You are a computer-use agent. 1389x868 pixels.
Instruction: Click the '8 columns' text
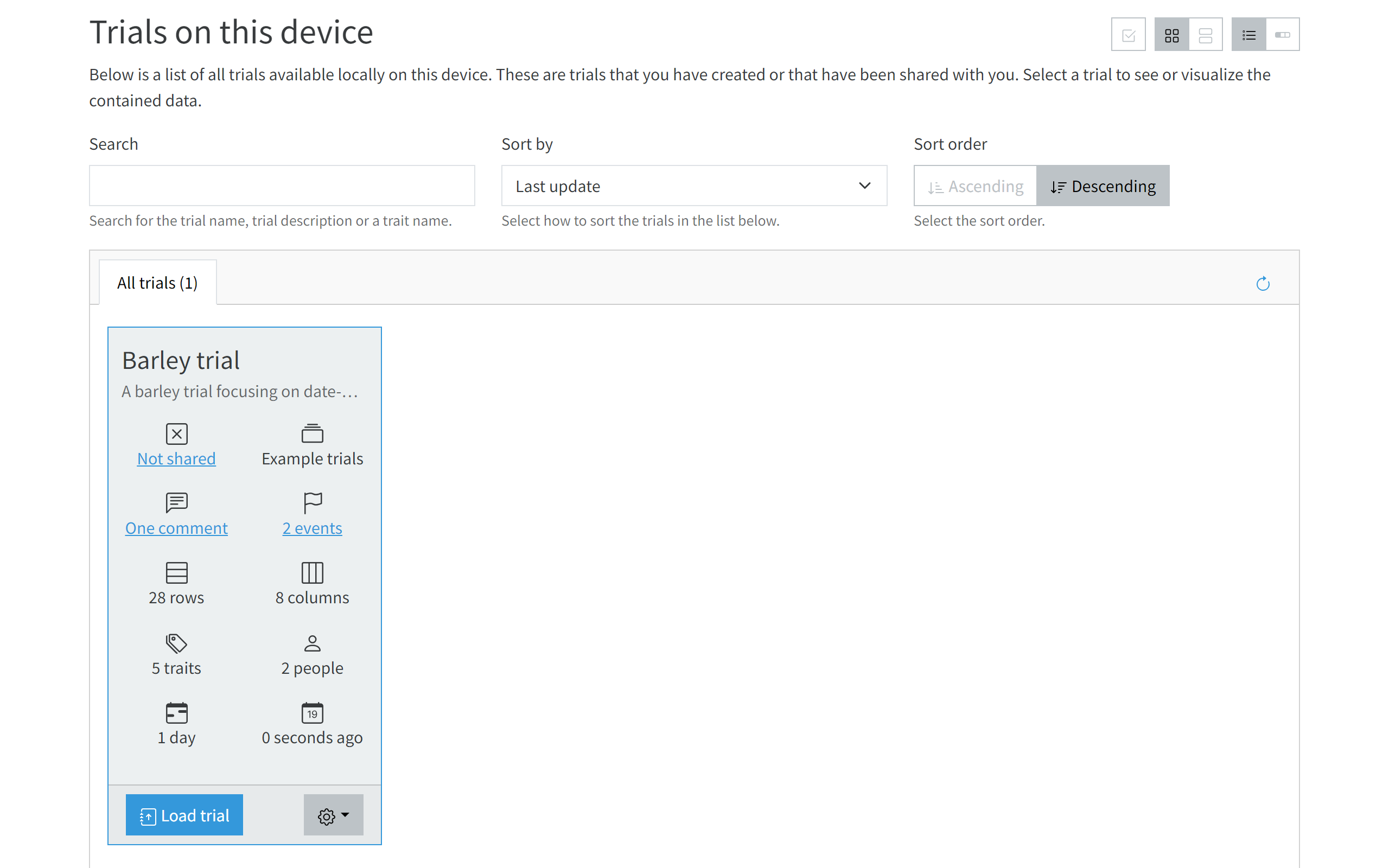pos(312,598)
